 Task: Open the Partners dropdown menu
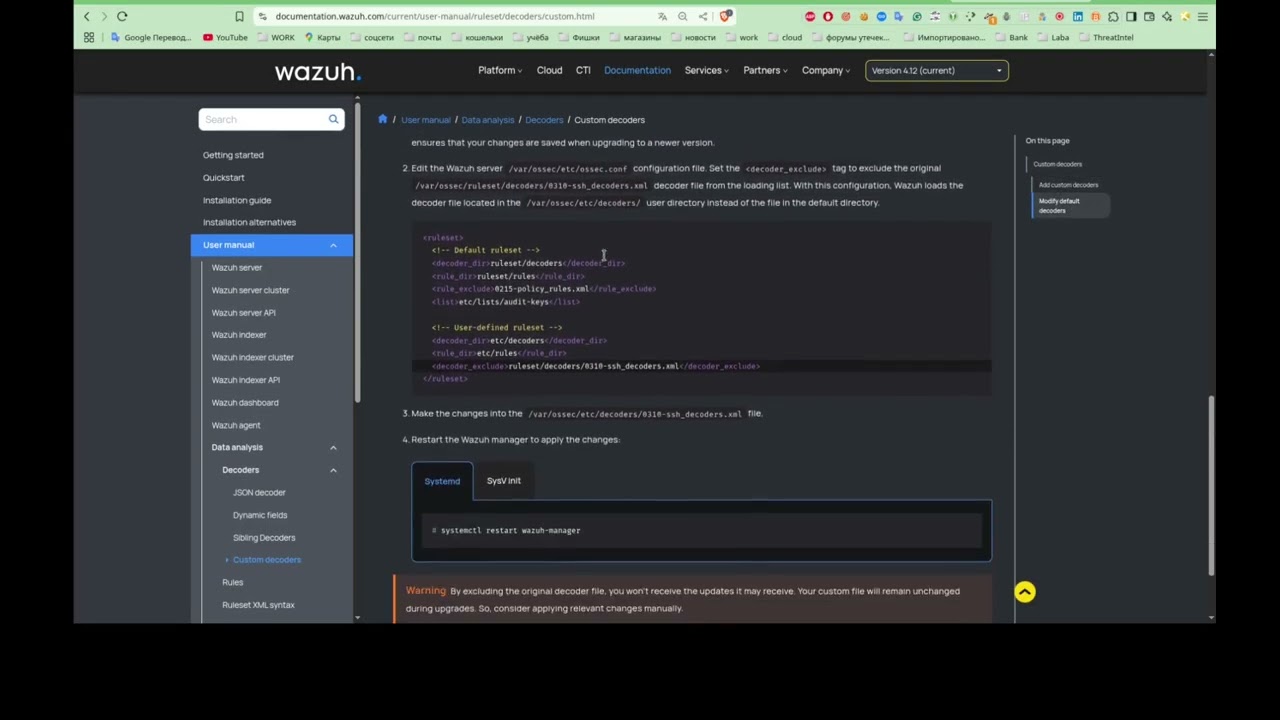pyautogui.click(x=765, y=70)
